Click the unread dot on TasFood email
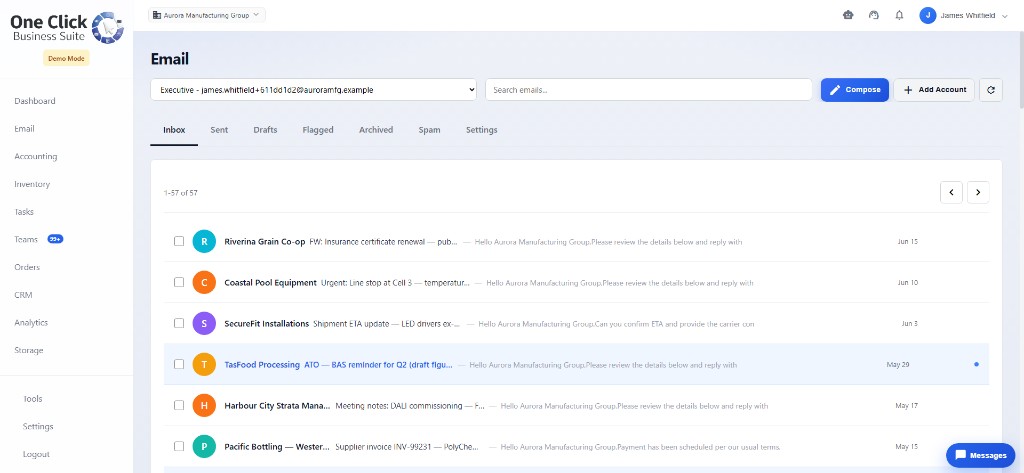Screen dimensions: 1024x473 976,365
